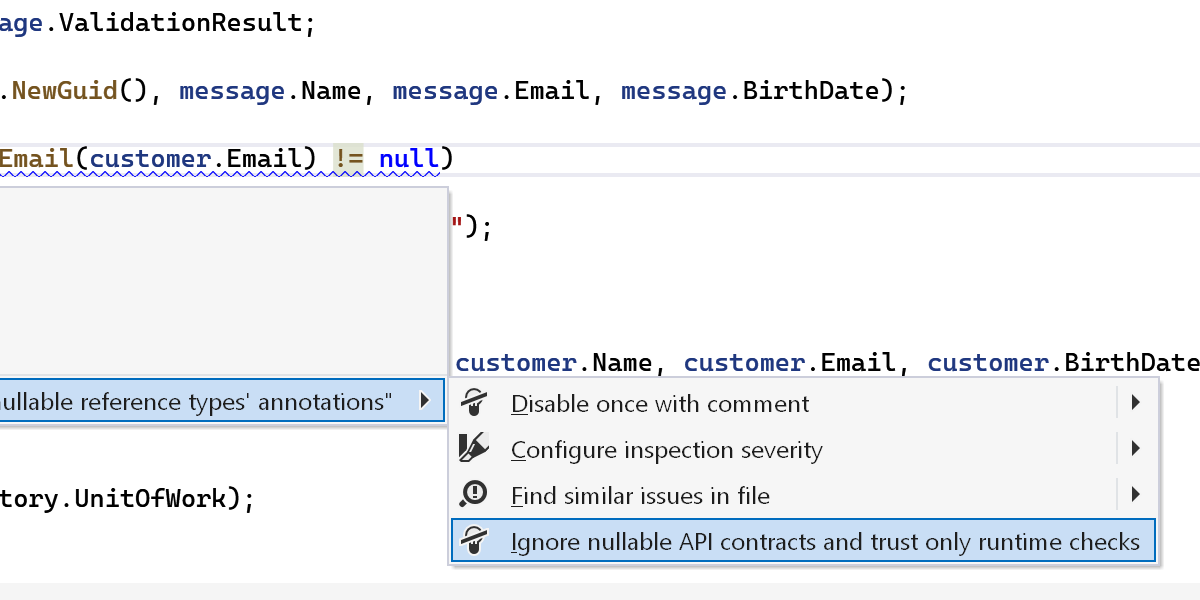This screenshot has height=600, width=1200.
Task: Select Ignore nullable API contracts and trust runtime checks
Action: (825, 542)
